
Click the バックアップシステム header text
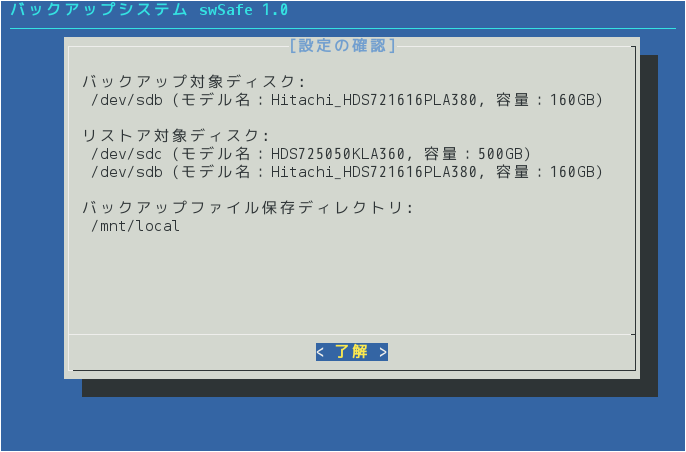99,9
